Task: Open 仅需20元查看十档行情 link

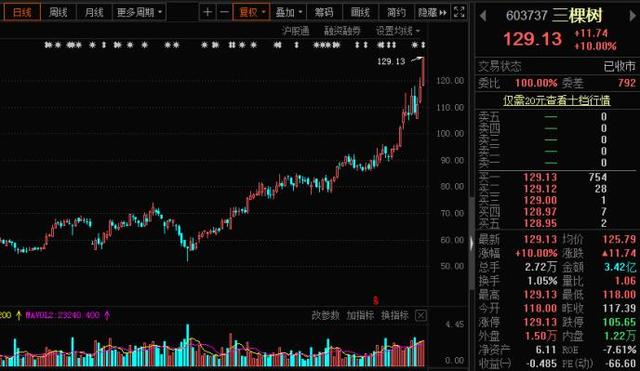Action: coord(556,100)
